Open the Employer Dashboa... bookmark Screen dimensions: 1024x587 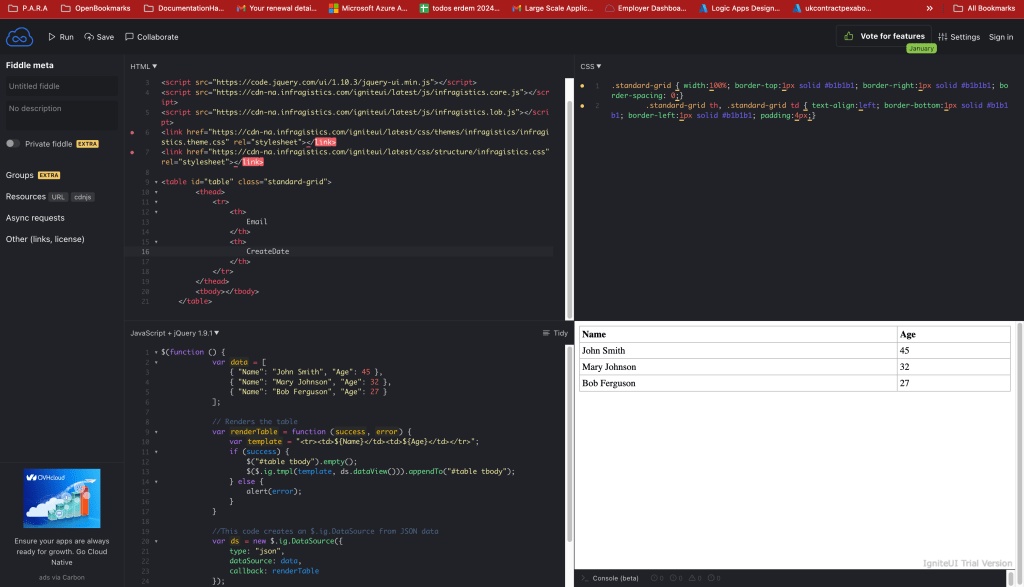point(645,8)
